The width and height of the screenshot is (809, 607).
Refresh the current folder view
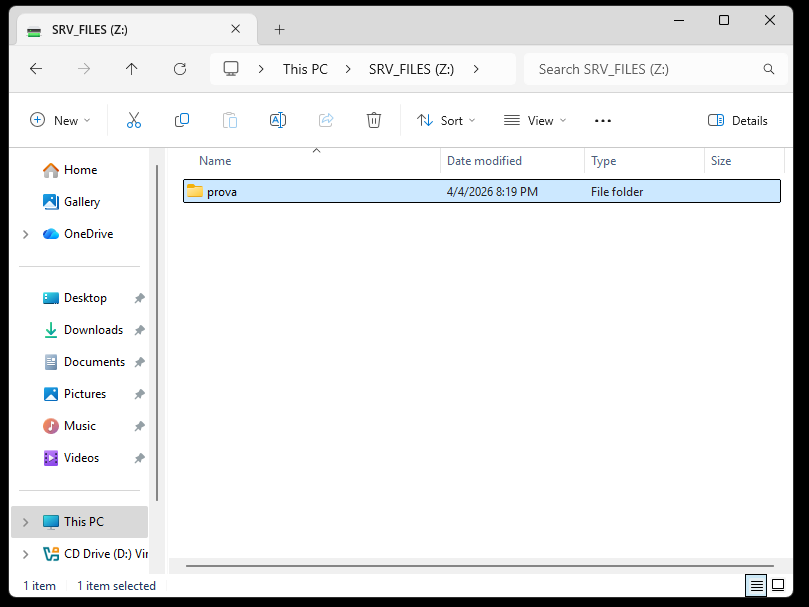pyautogui.click(x=180, y=69)
